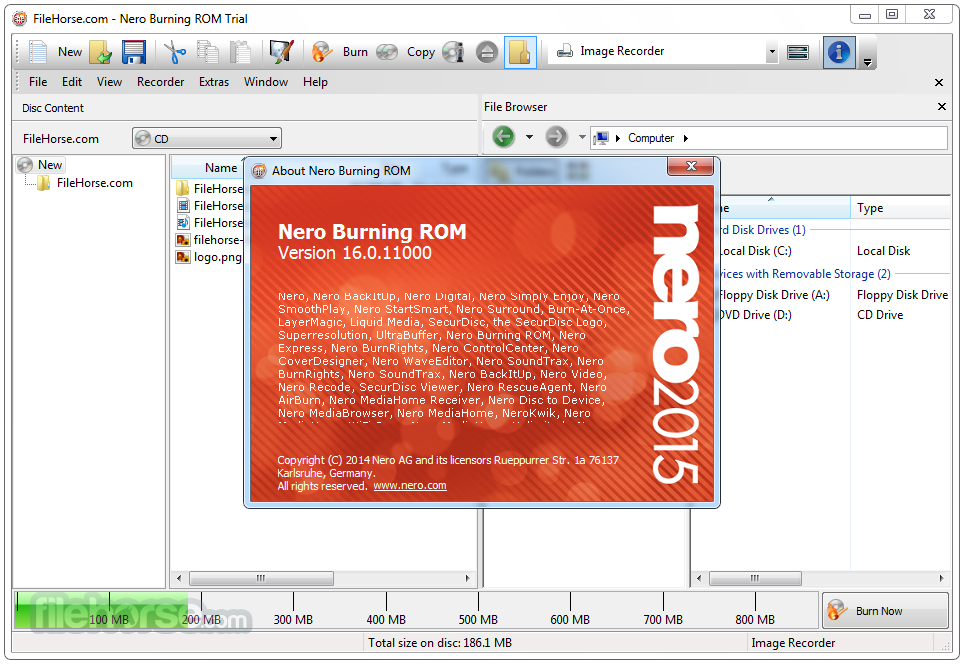Screen dimensions: 964x664
Task: Expand the Computer breadcrumb arrow
Action: point(686,136)
